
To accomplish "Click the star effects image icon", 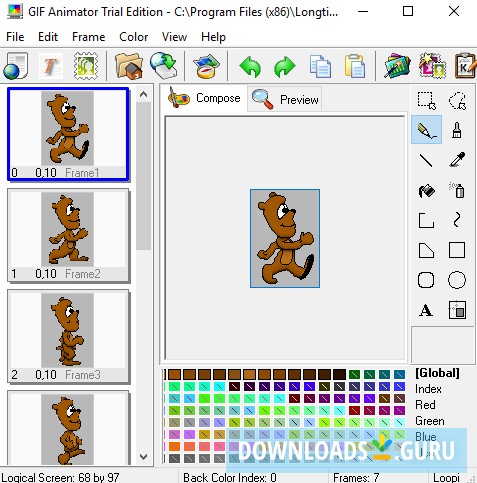I will point(432,66).
